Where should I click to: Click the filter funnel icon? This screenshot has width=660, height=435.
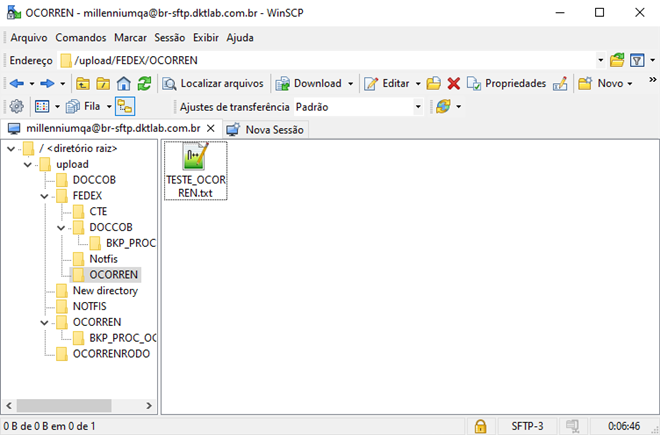(637, 60)
